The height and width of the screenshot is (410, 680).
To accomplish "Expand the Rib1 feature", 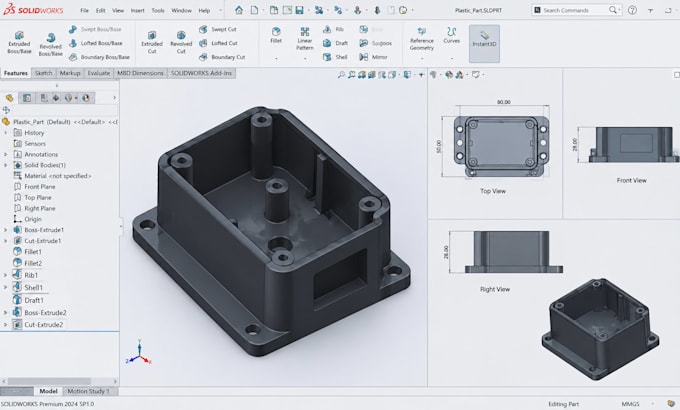I will 6,275.
